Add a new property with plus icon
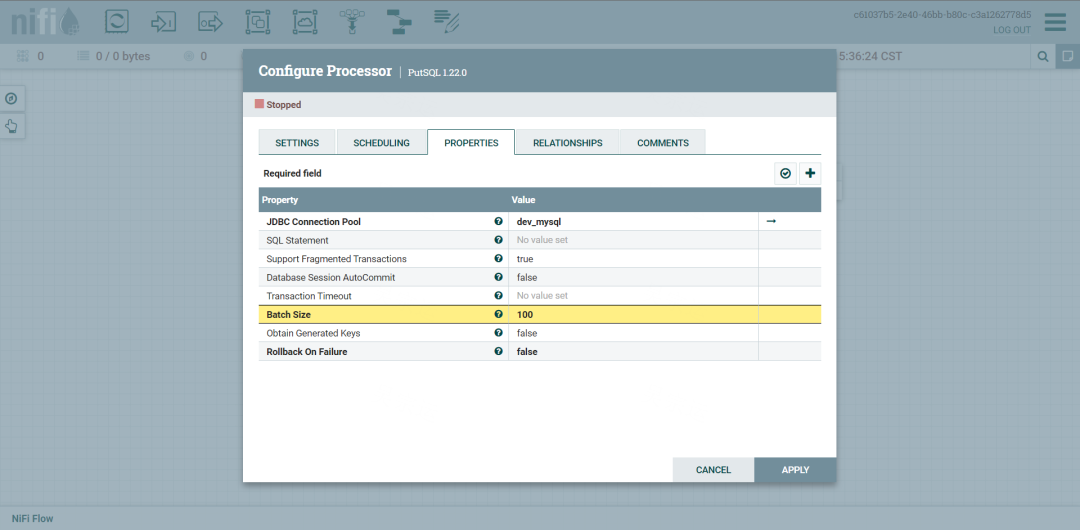This screenshot has height=530, width=1080. tap(810, 174)
